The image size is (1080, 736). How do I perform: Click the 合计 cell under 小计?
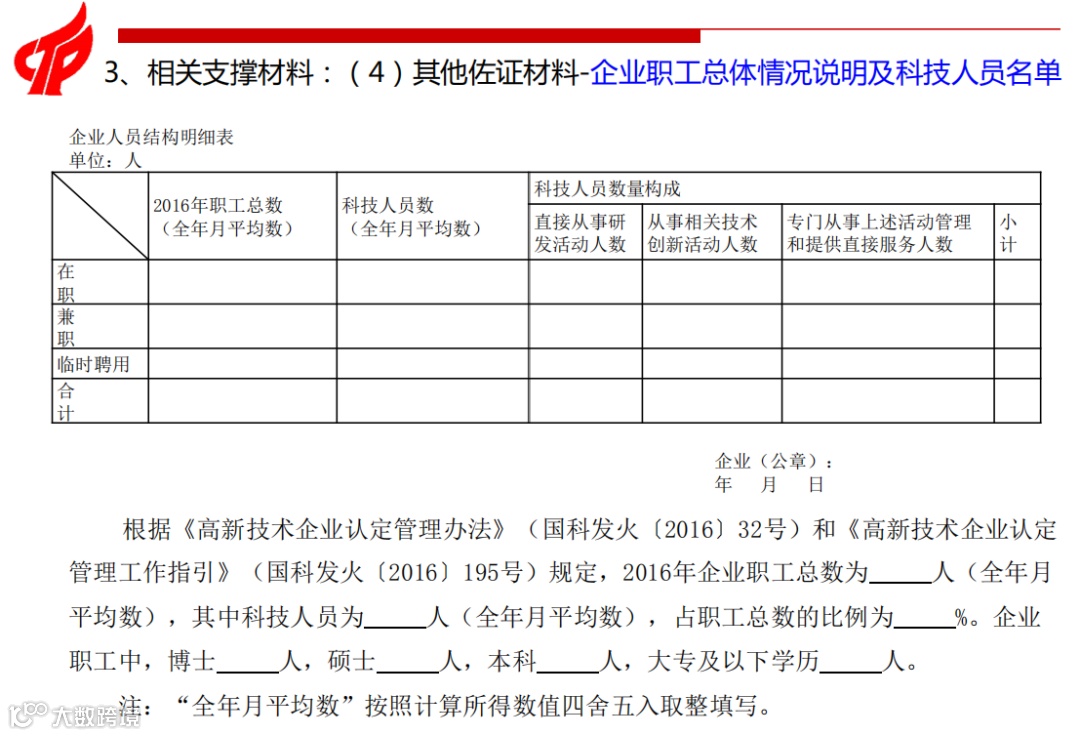pos(1017,401)
